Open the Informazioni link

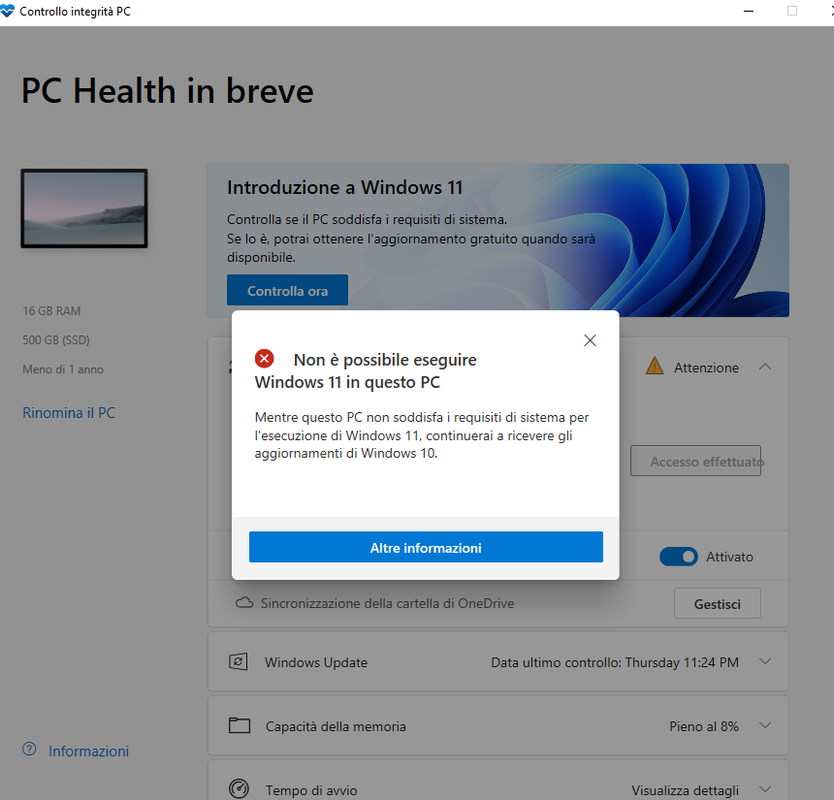pos(89,751)
